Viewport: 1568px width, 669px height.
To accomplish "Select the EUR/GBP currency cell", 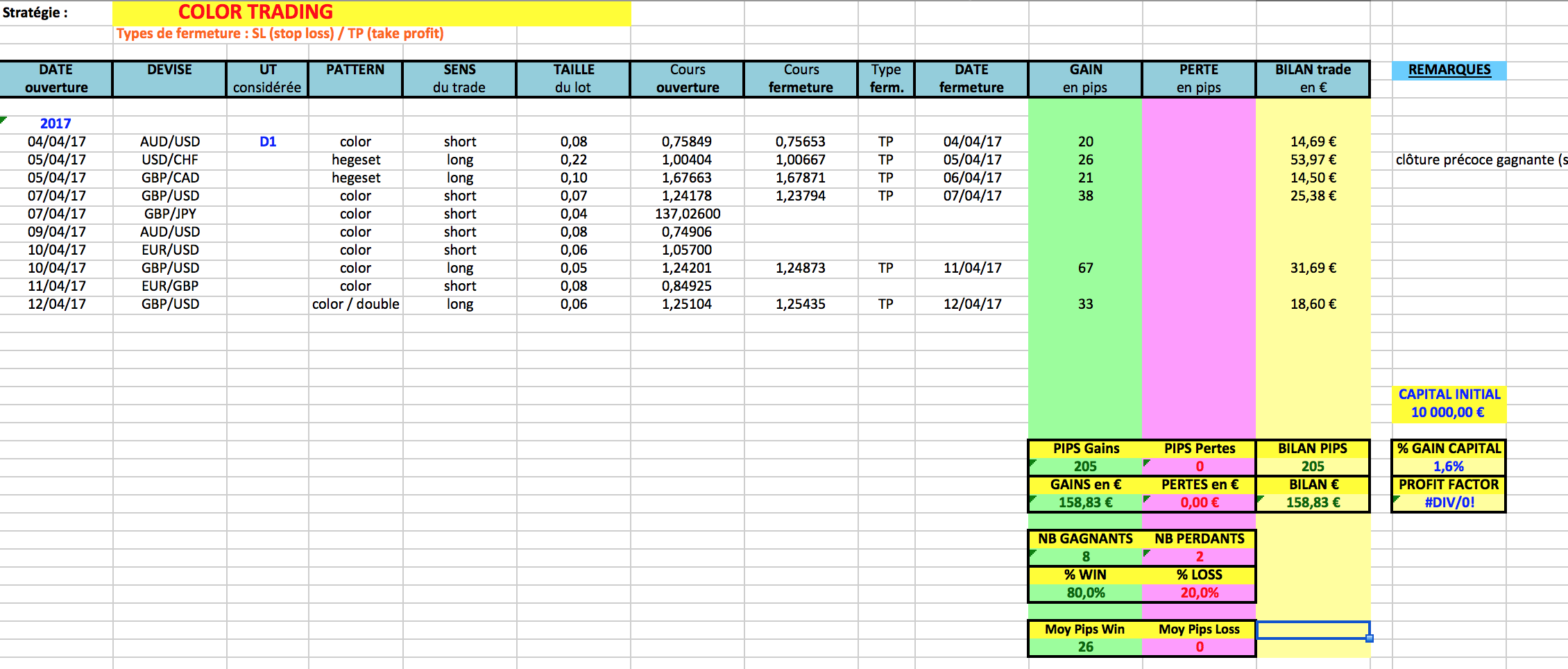I will point(170,286).
